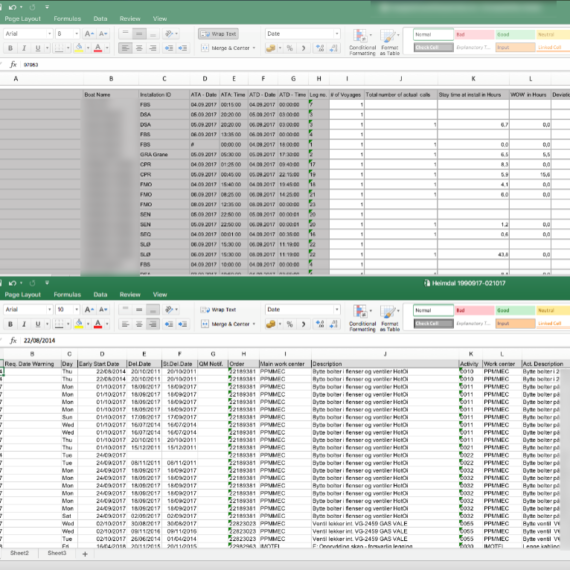This screenshot has height=570, width=570.
Task: Click Format as Table in lower ribbon
Action: tap(390, 319)
